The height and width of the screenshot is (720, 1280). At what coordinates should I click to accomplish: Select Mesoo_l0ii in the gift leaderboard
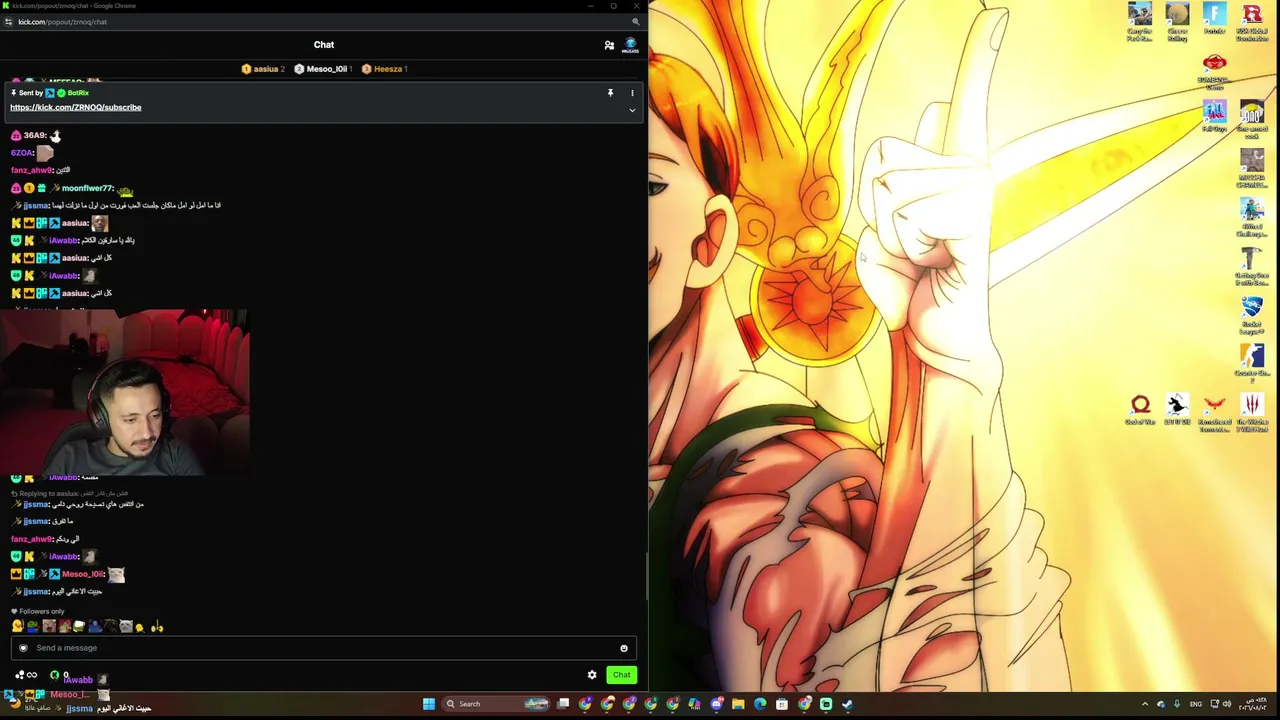tap(323, 69)
